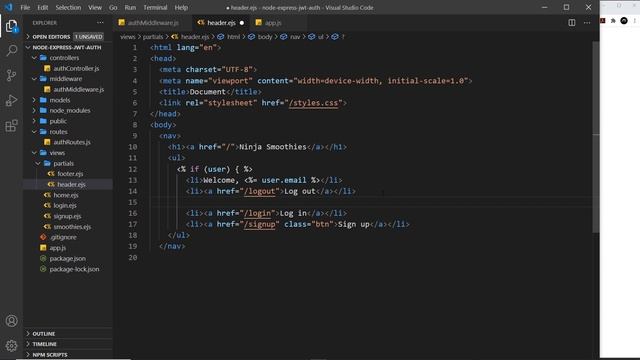Open the View menu

click(95, 7)
